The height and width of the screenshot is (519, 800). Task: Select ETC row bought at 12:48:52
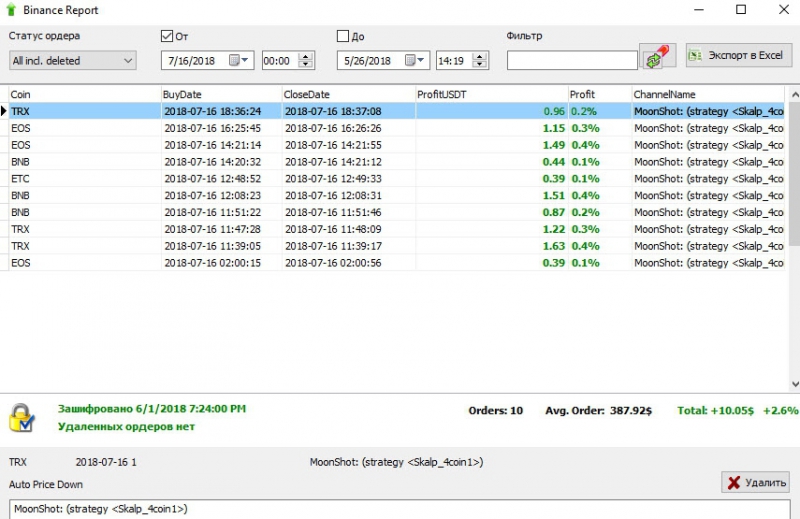pos(396,179)
